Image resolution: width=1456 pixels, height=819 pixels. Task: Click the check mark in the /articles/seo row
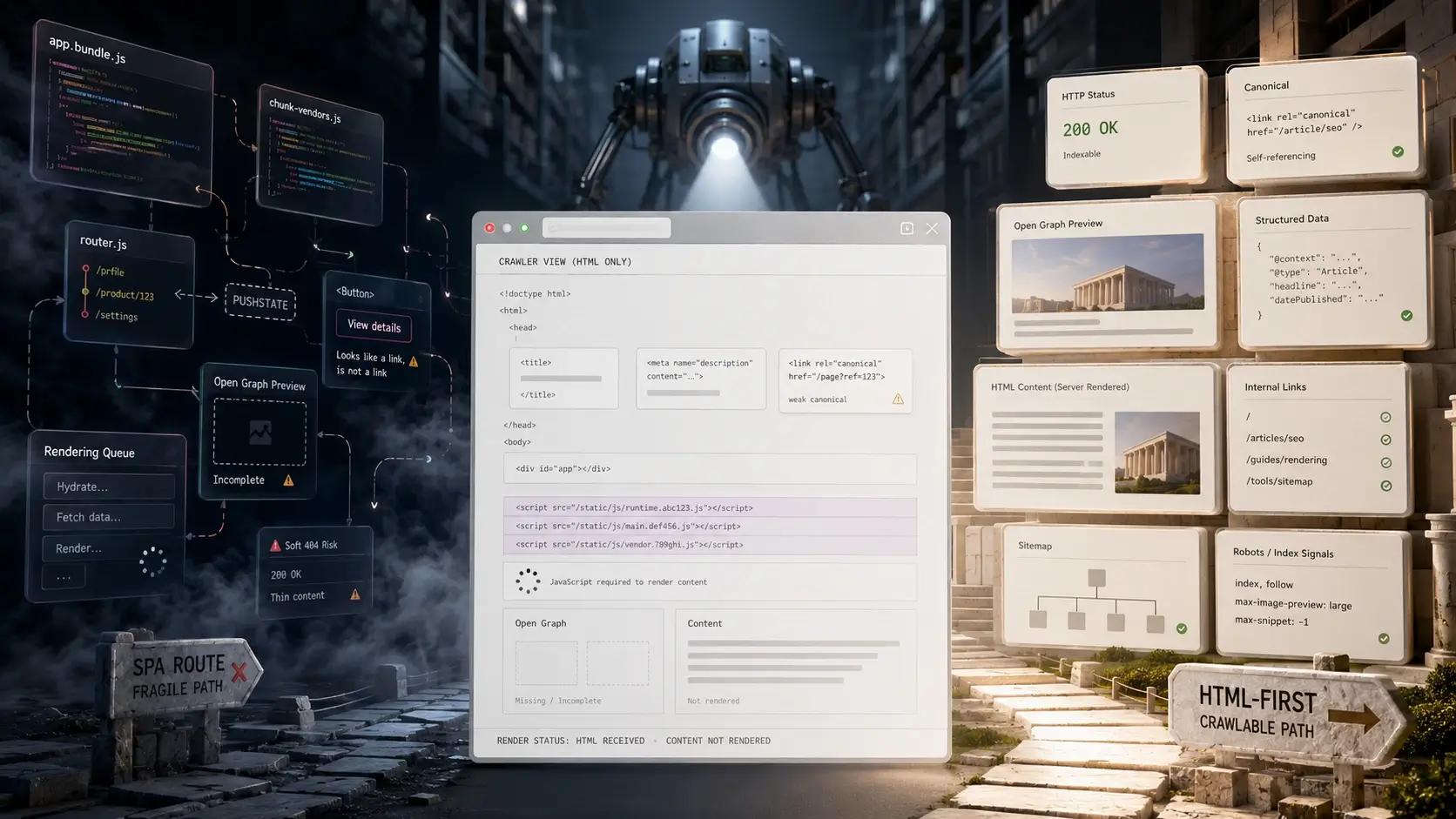coord(1385,440)
